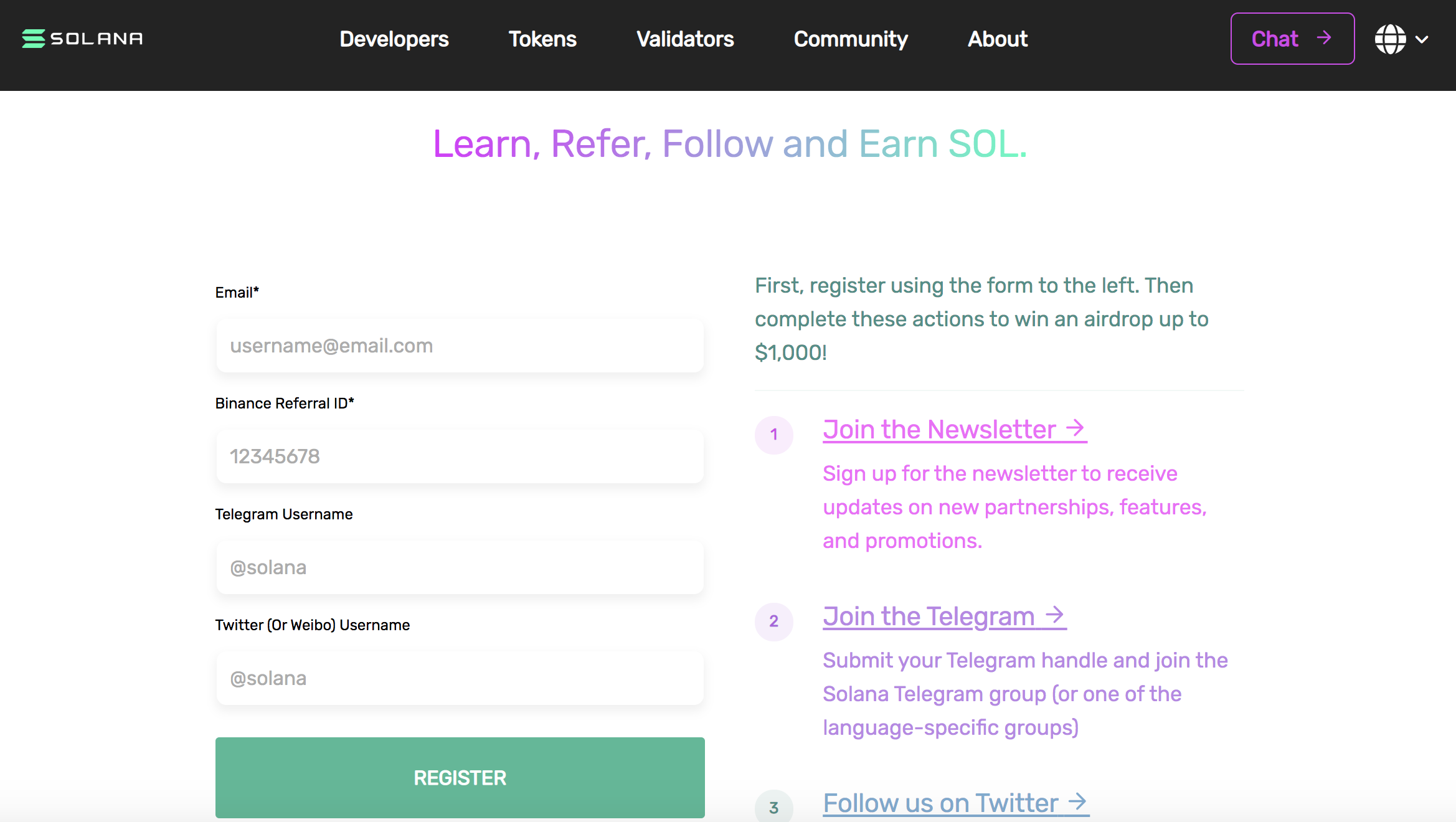Go to Validators in navigation
This screenshot has width=1456, height=822.
[x=685, y=39]
